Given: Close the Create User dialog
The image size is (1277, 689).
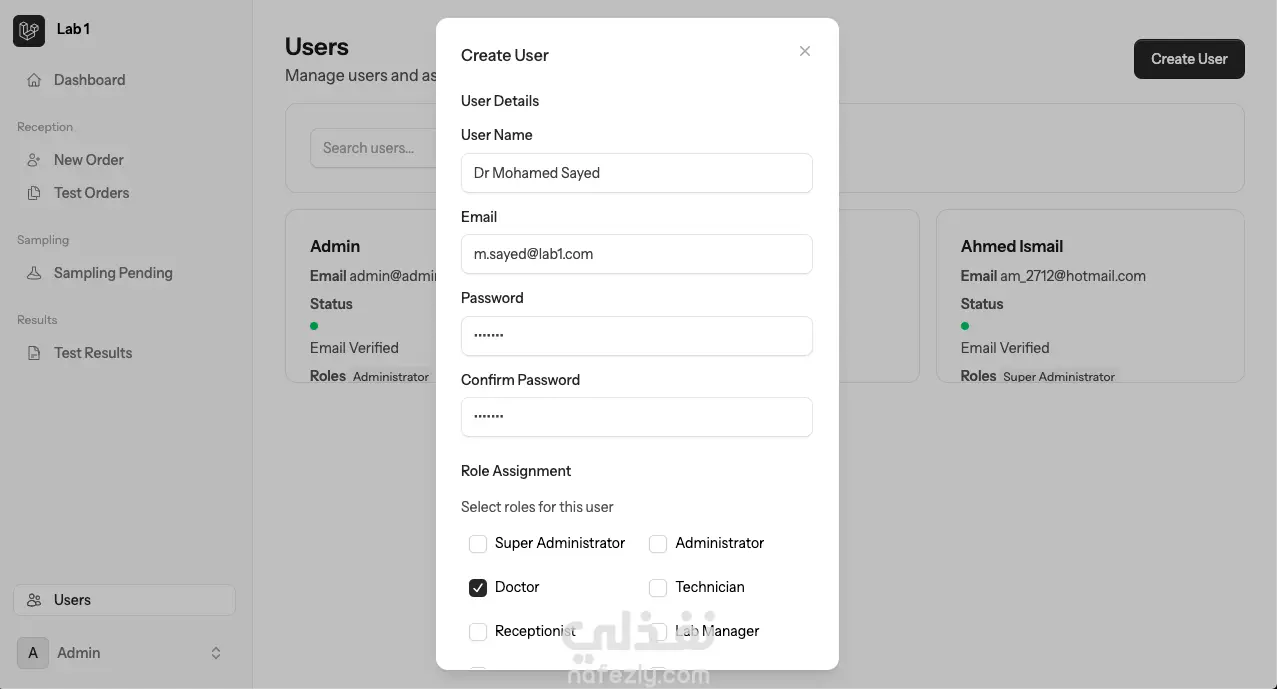Looking at the screenshot, I should point(805,51).
